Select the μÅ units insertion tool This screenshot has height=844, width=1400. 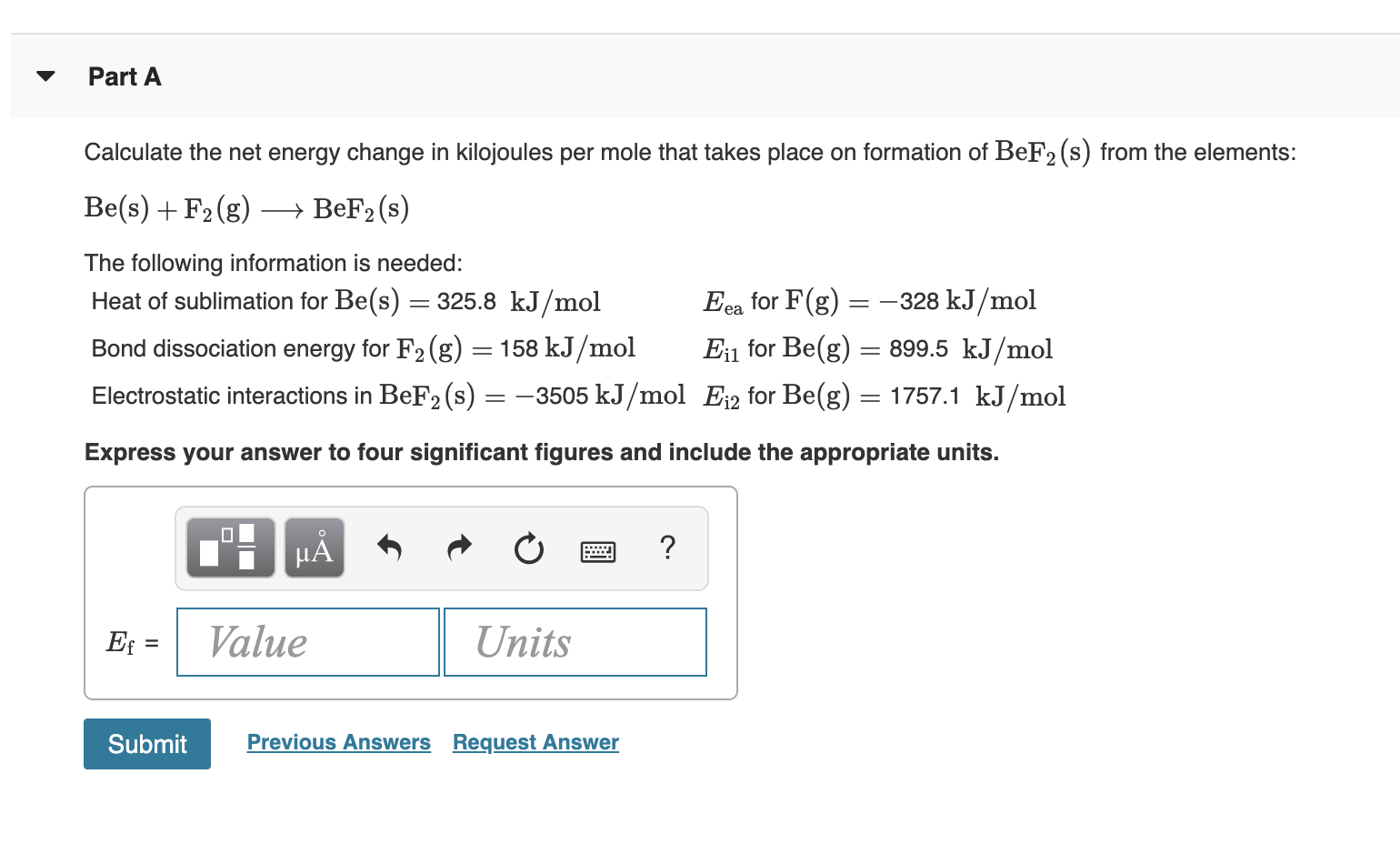click(x=314, y=547)
